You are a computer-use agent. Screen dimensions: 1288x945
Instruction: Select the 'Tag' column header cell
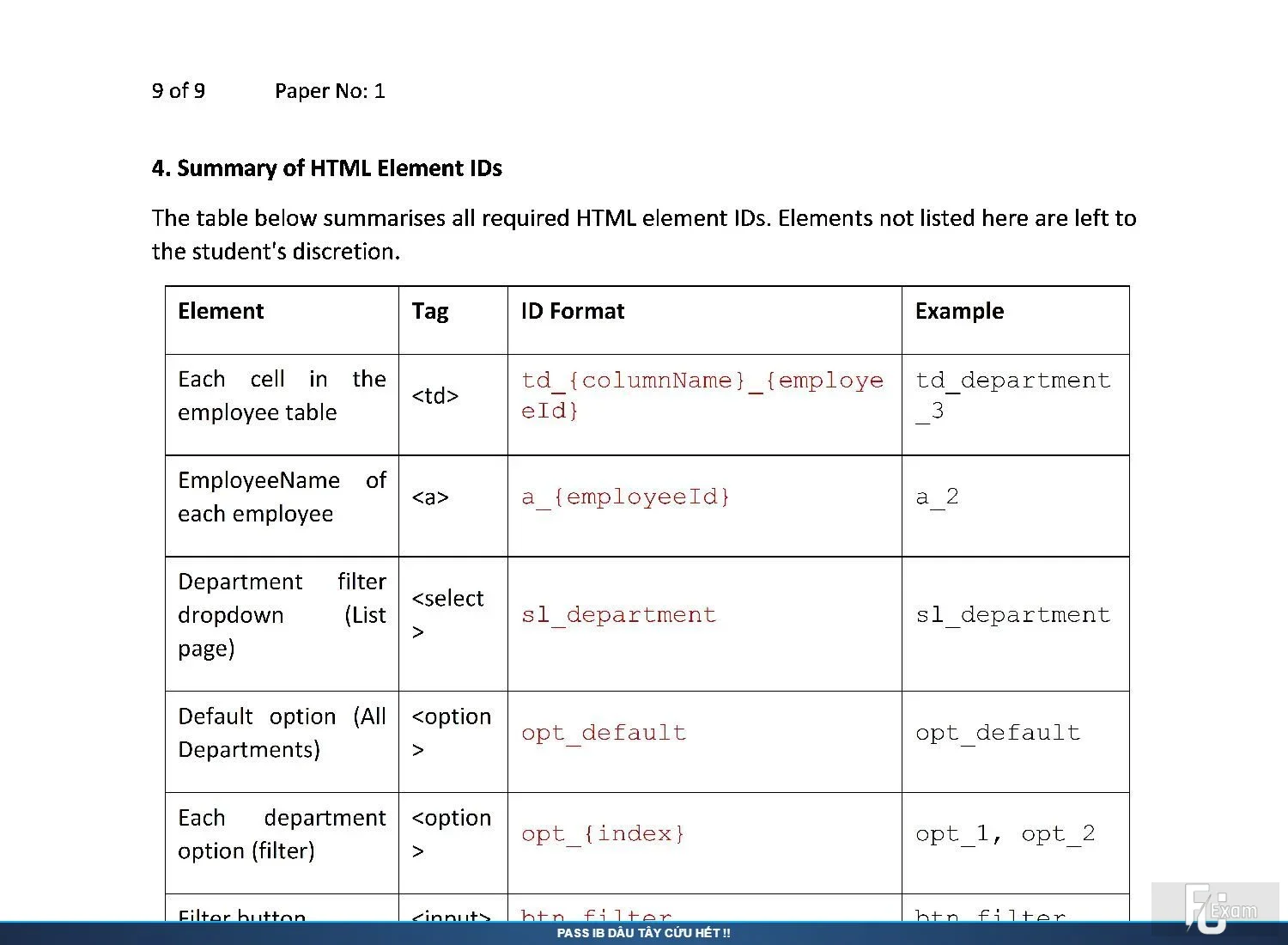click(453, 320)
